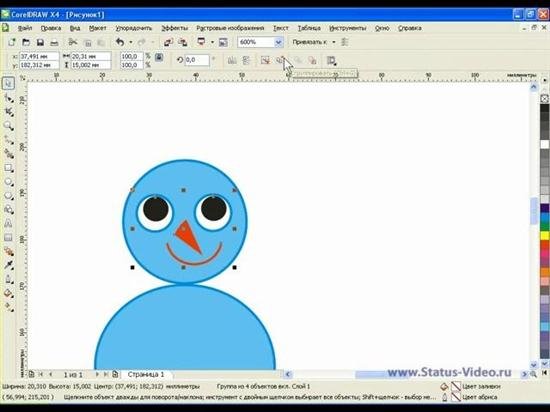Image resolution: width=550 pixels, height=412 pixels.
Task: Click the Open file icon
Action: tap(26, 42)
